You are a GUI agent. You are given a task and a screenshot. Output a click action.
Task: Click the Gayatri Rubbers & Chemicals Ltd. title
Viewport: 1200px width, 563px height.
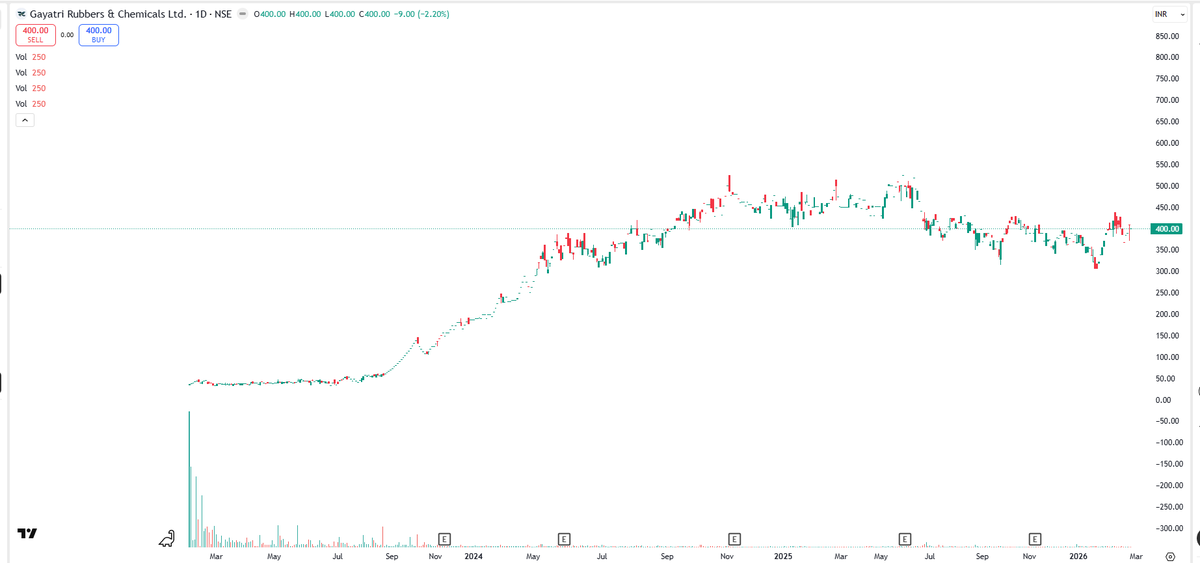[107, 14]
